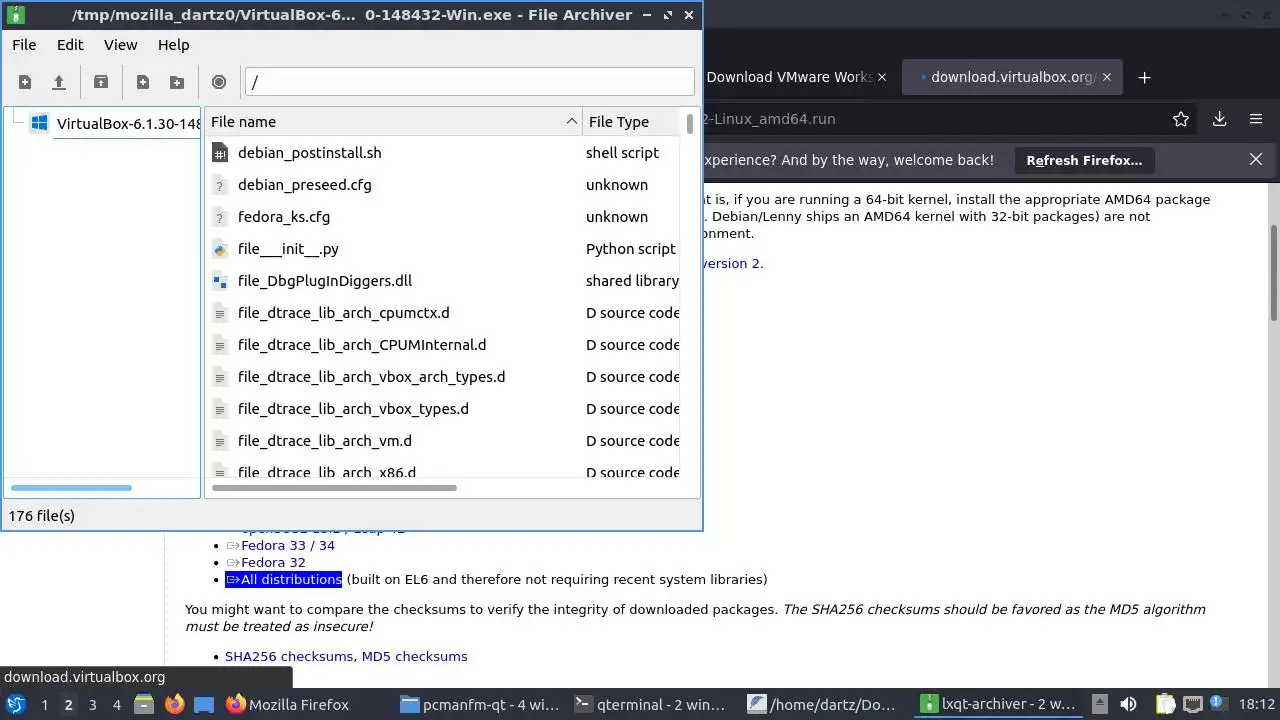Activate the pcmanfm-qt taskbar button

(x=481, y=704)
